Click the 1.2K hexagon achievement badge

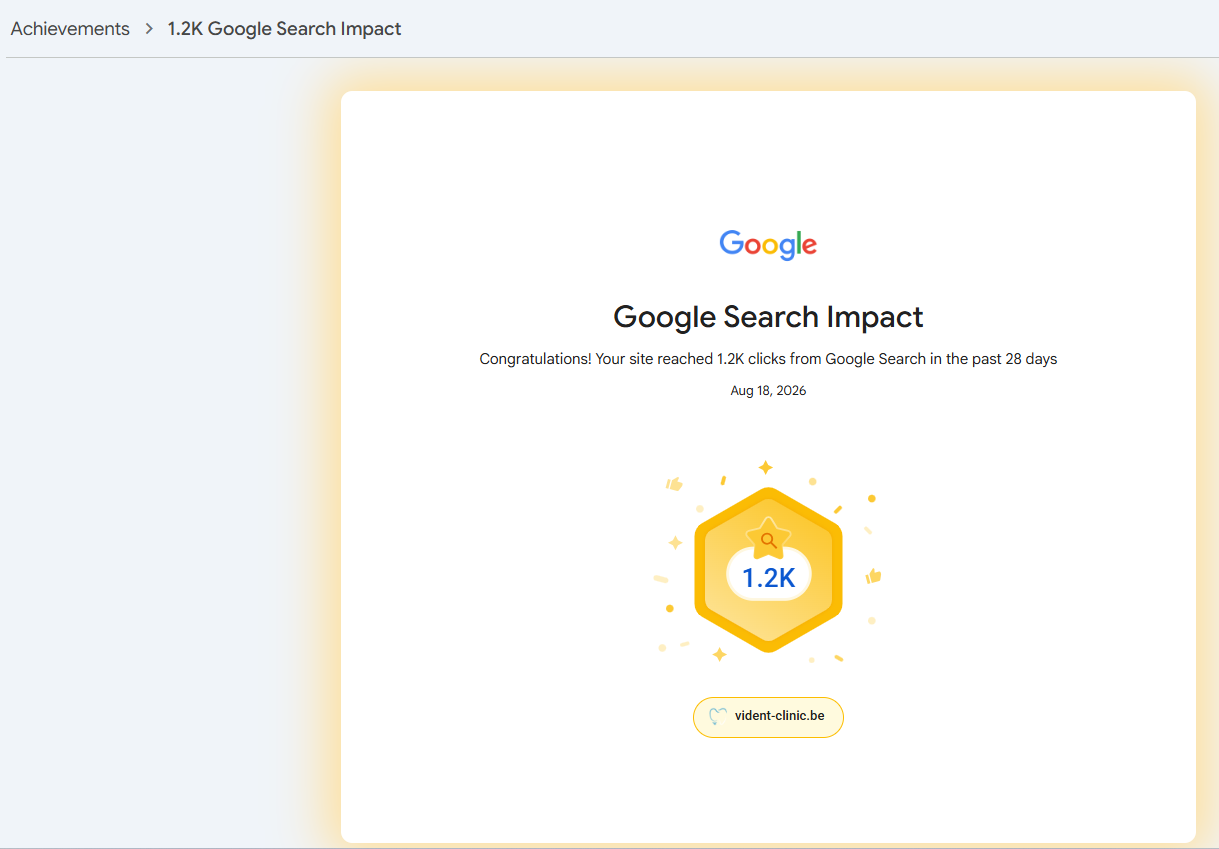pyautogui.click(x=768, y=570)
